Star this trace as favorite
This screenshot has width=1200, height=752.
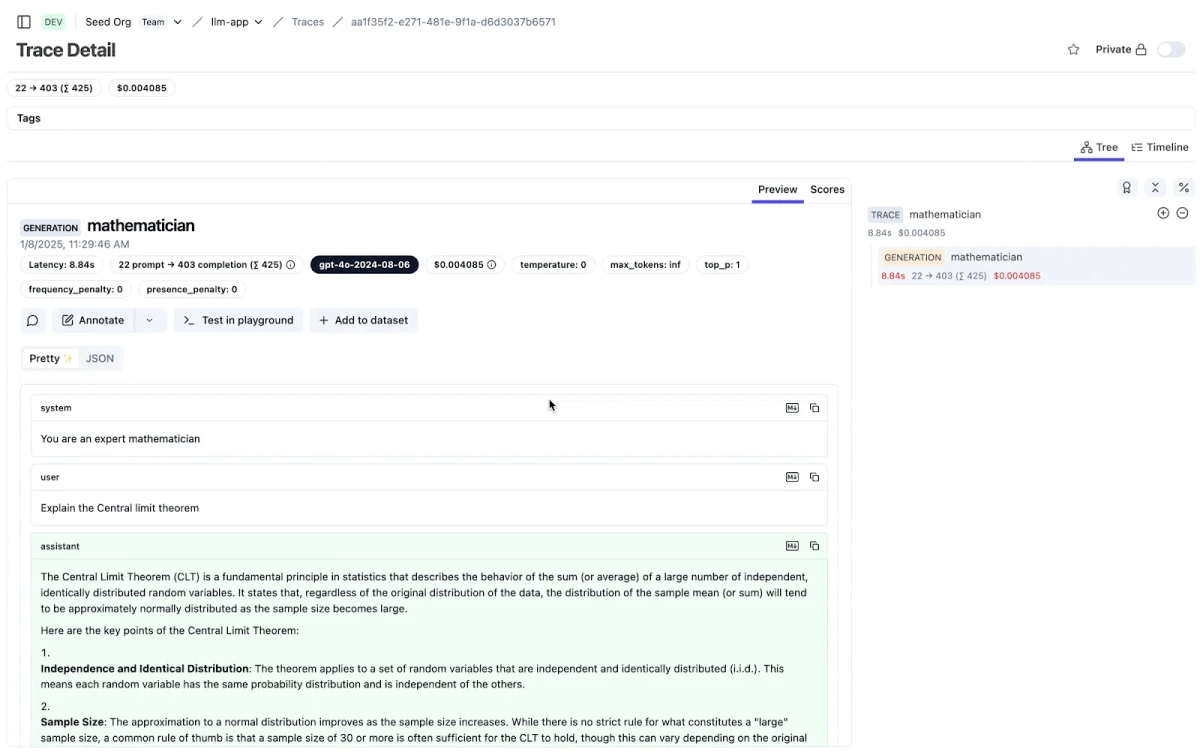(x=1073, y=49)
